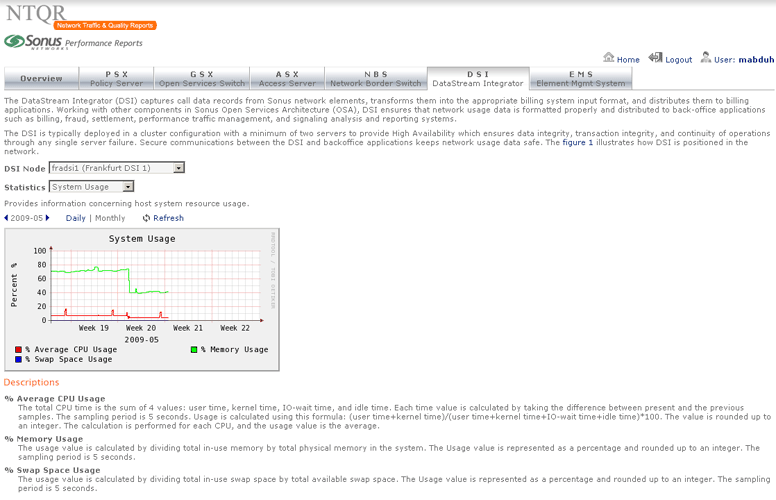
Task: Click the % Swap Space Usage description heading
Action: pyautogui.click(x=52, y=470)
